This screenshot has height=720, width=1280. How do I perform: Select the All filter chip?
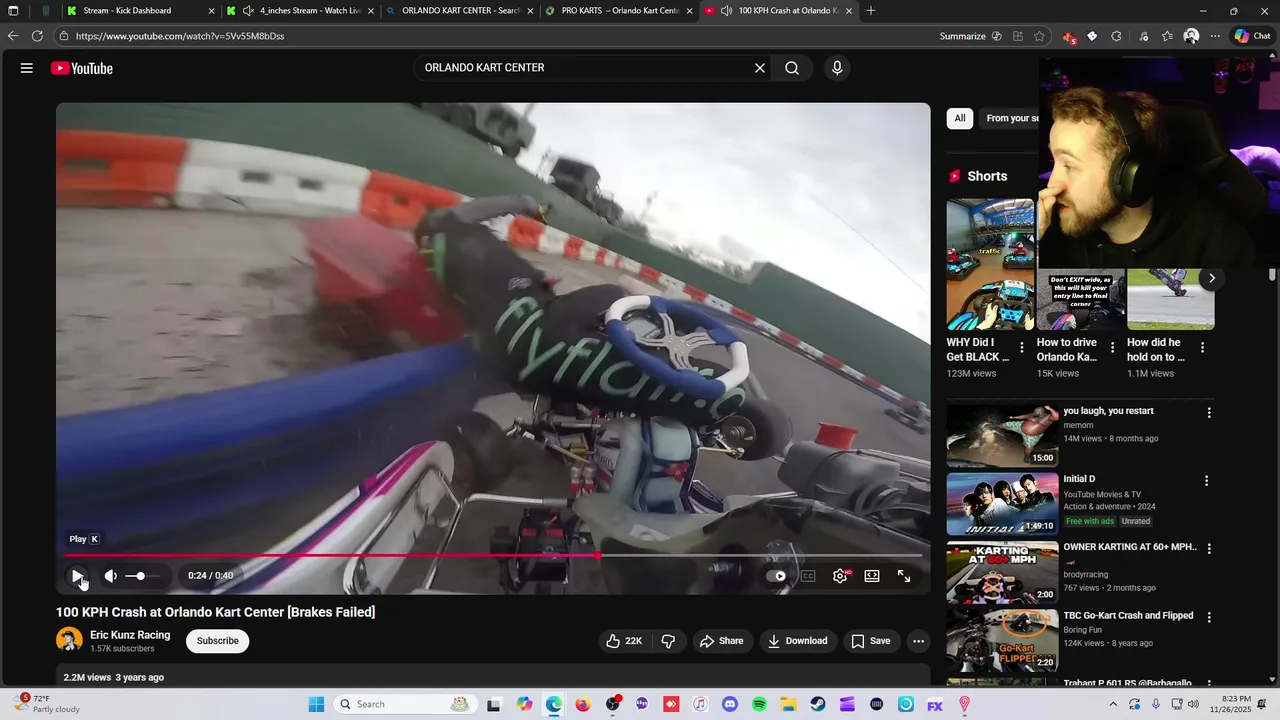pos(960,118)
